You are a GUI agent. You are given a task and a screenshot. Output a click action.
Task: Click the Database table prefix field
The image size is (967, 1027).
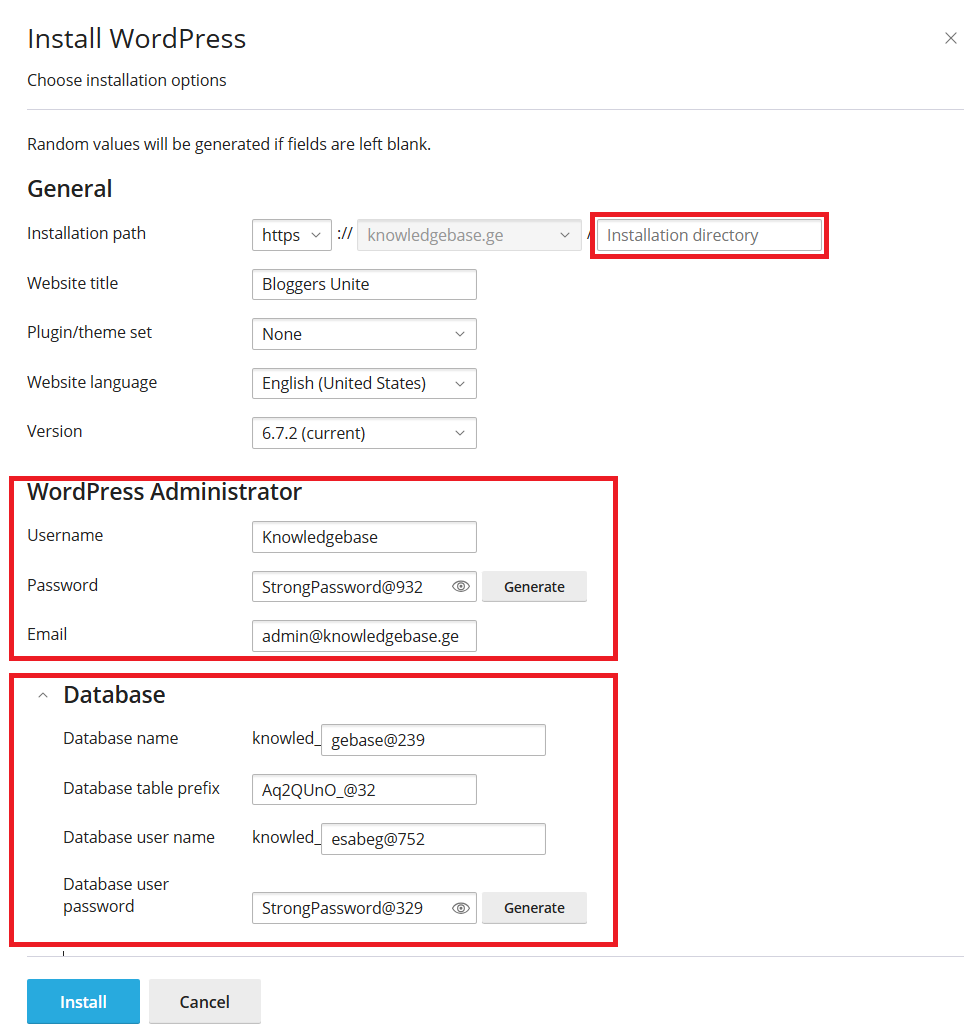(364, 790)
